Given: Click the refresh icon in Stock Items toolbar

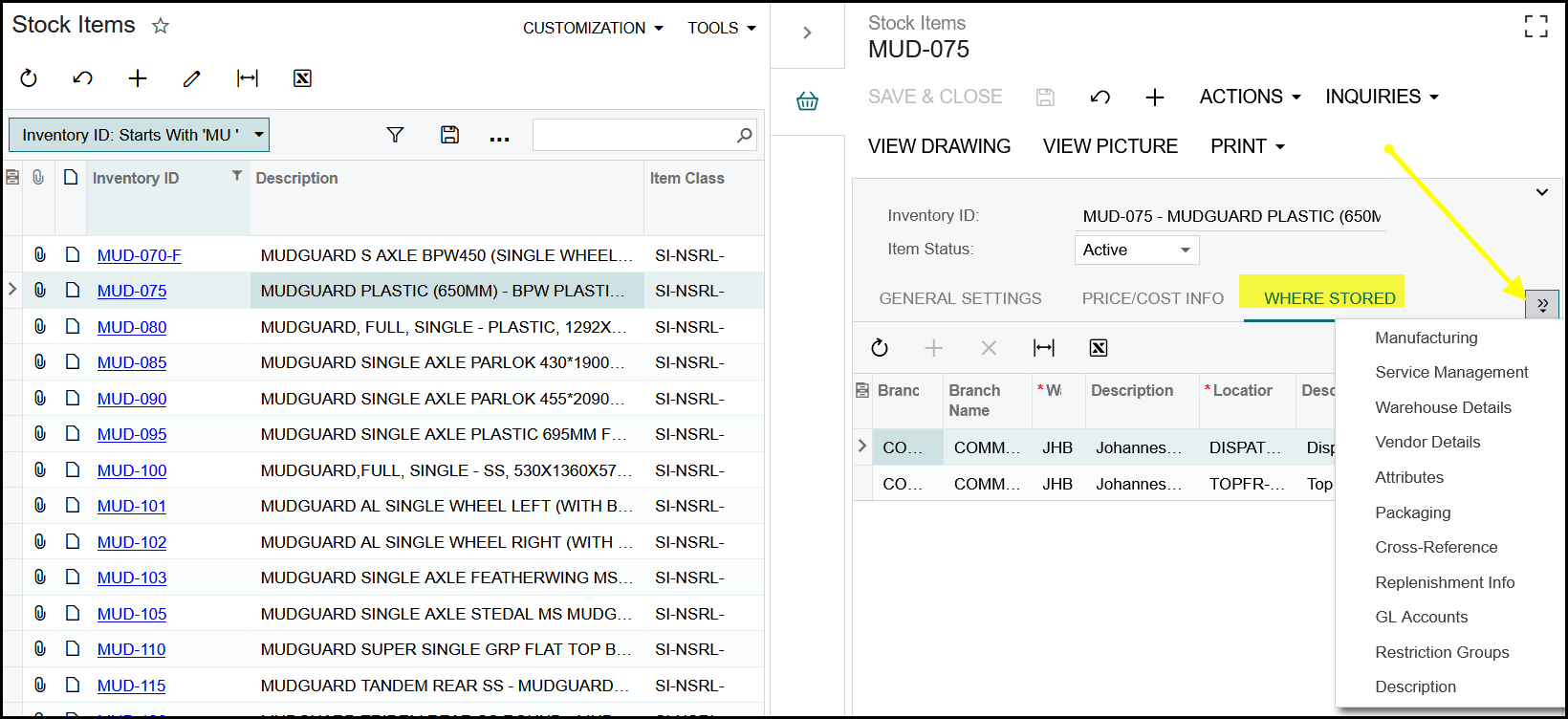Looking at the screenshot, I should coord(29,78).
